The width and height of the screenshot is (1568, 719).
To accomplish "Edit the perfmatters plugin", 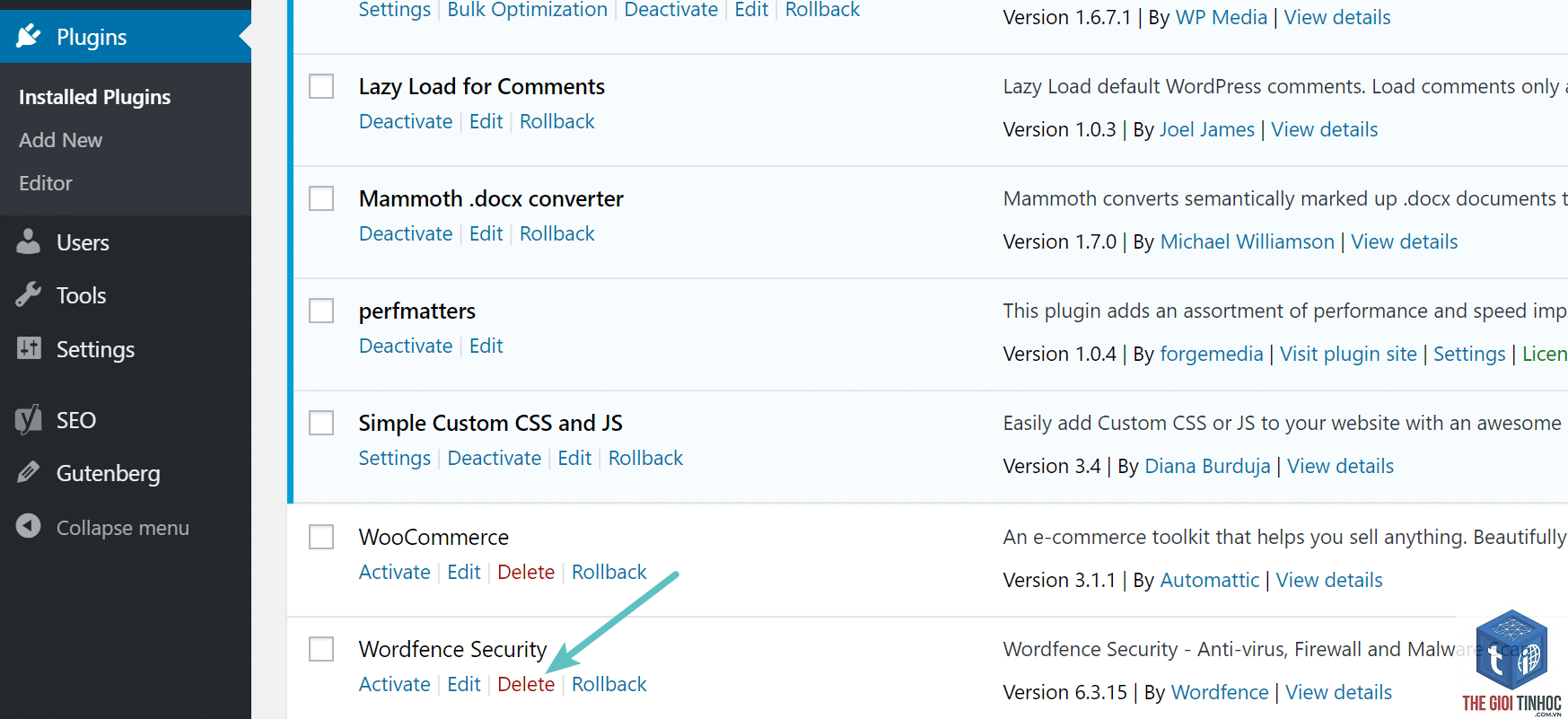I will (486, 346).
